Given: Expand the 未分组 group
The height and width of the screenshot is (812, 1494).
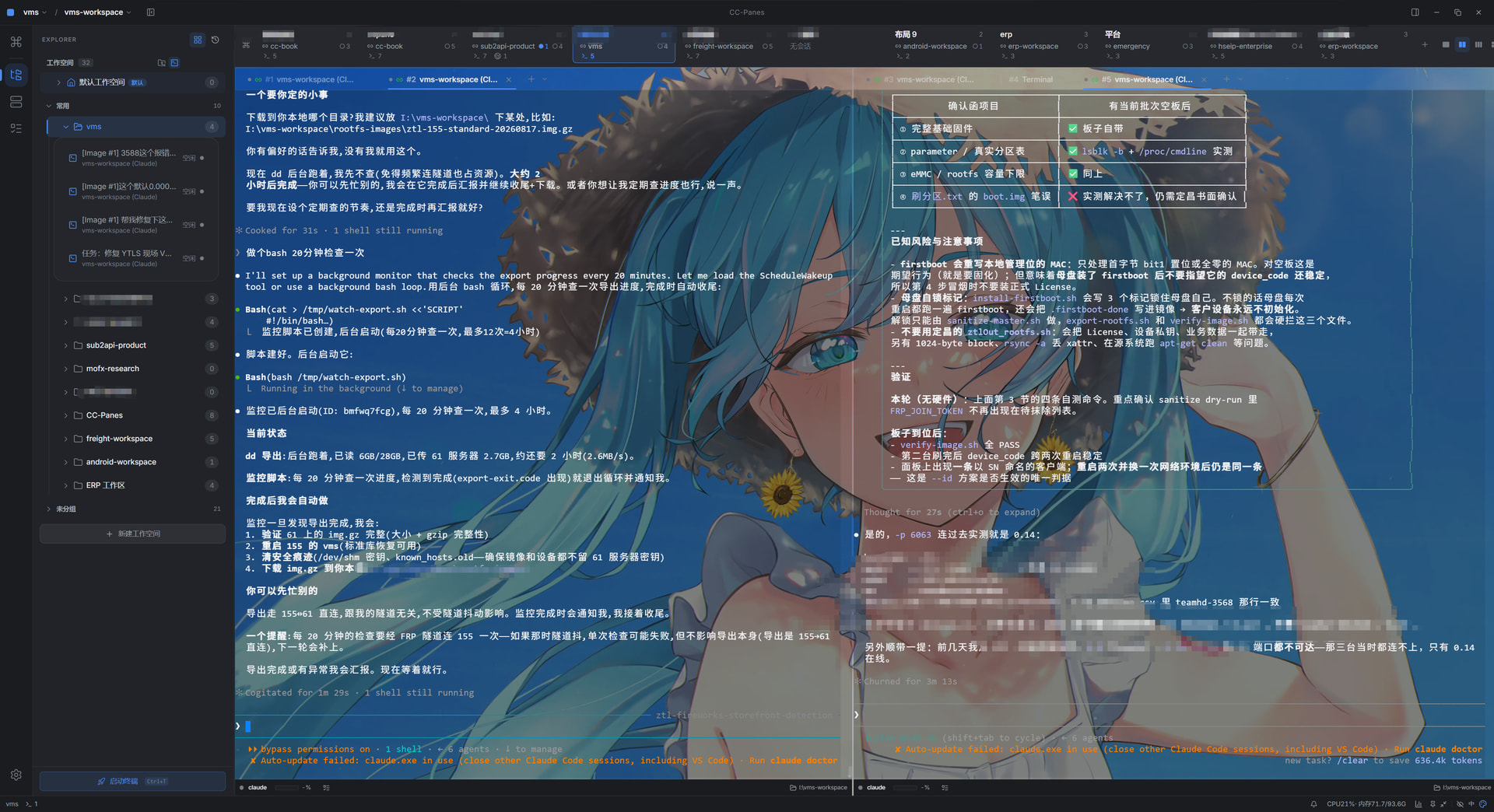Looking at the screenshot, I should point(48,509).
